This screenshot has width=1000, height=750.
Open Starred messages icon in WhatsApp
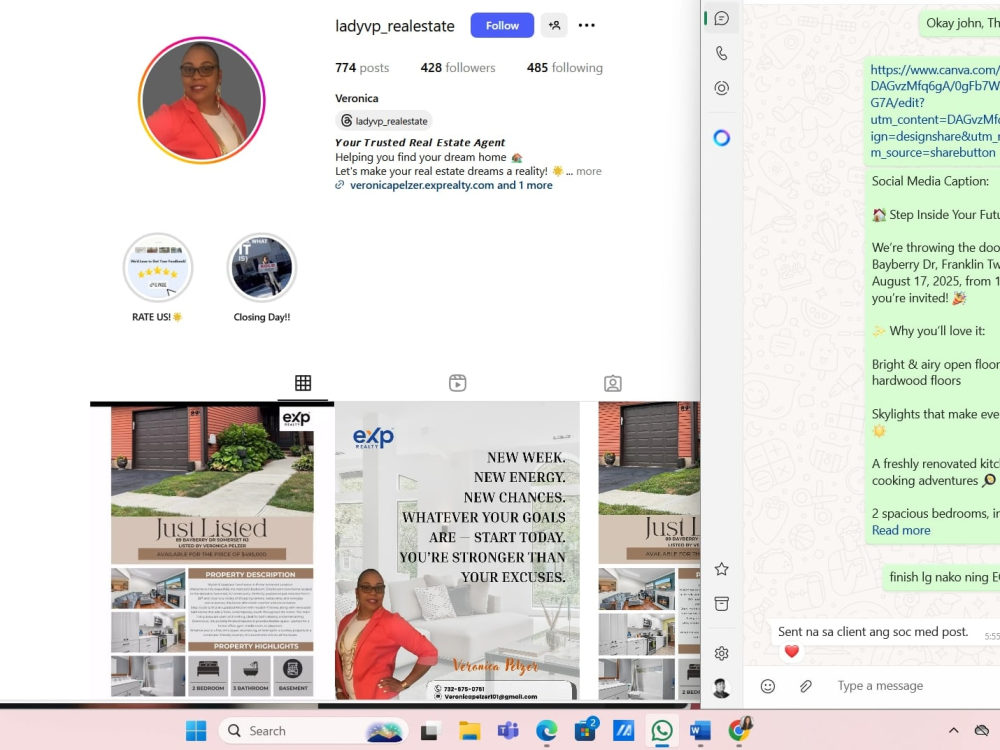click(721, 569)
